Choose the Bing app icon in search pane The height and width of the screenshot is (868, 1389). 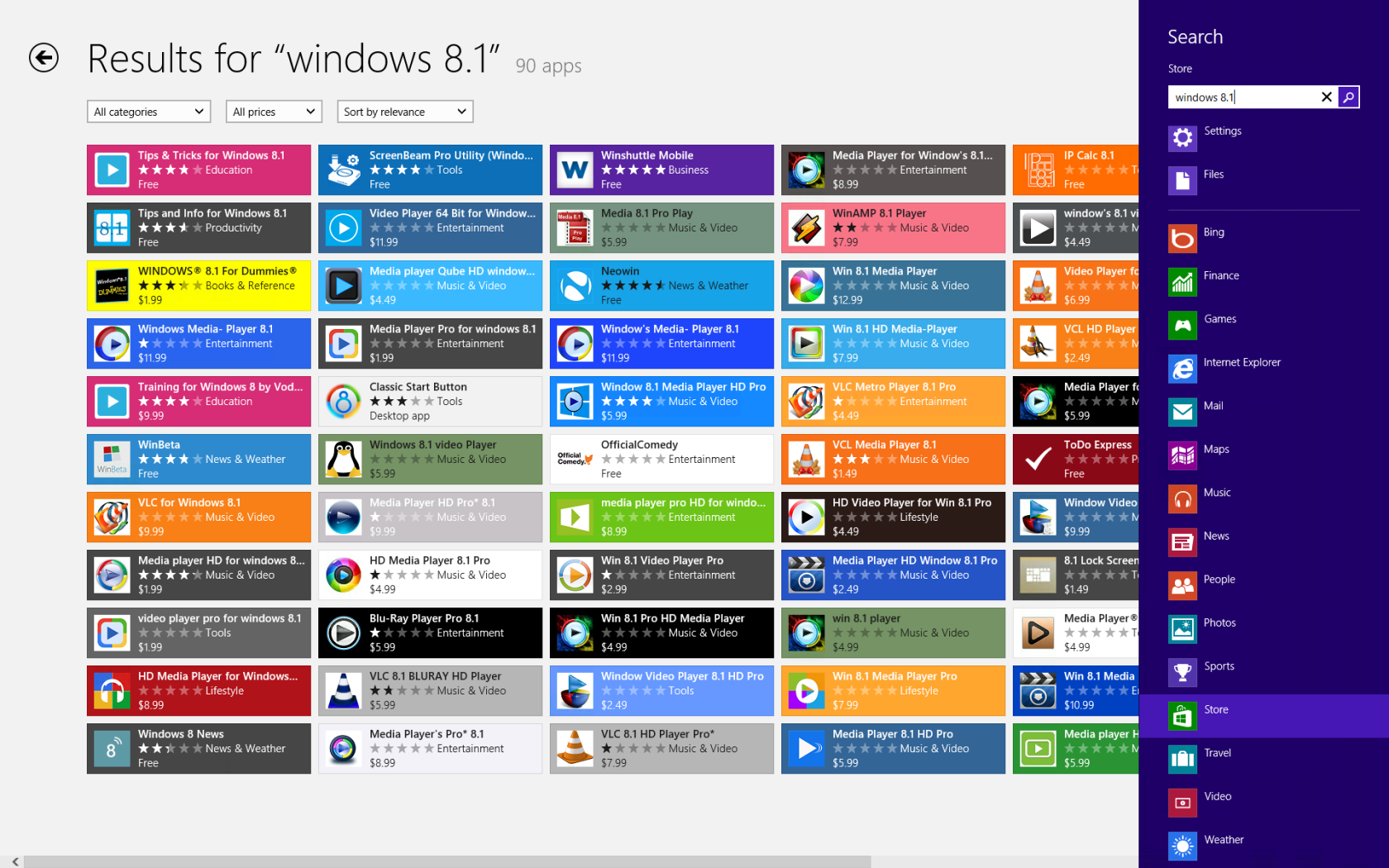point(1182,239)
